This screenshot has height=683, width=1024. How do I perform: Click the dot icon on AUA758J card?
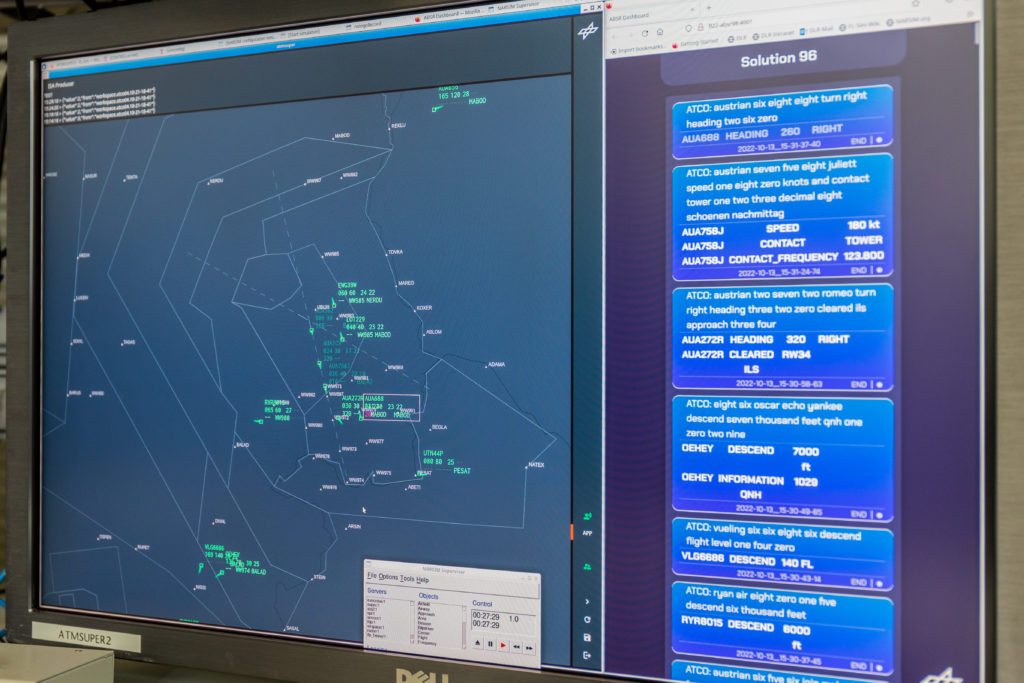click(880, 270)
